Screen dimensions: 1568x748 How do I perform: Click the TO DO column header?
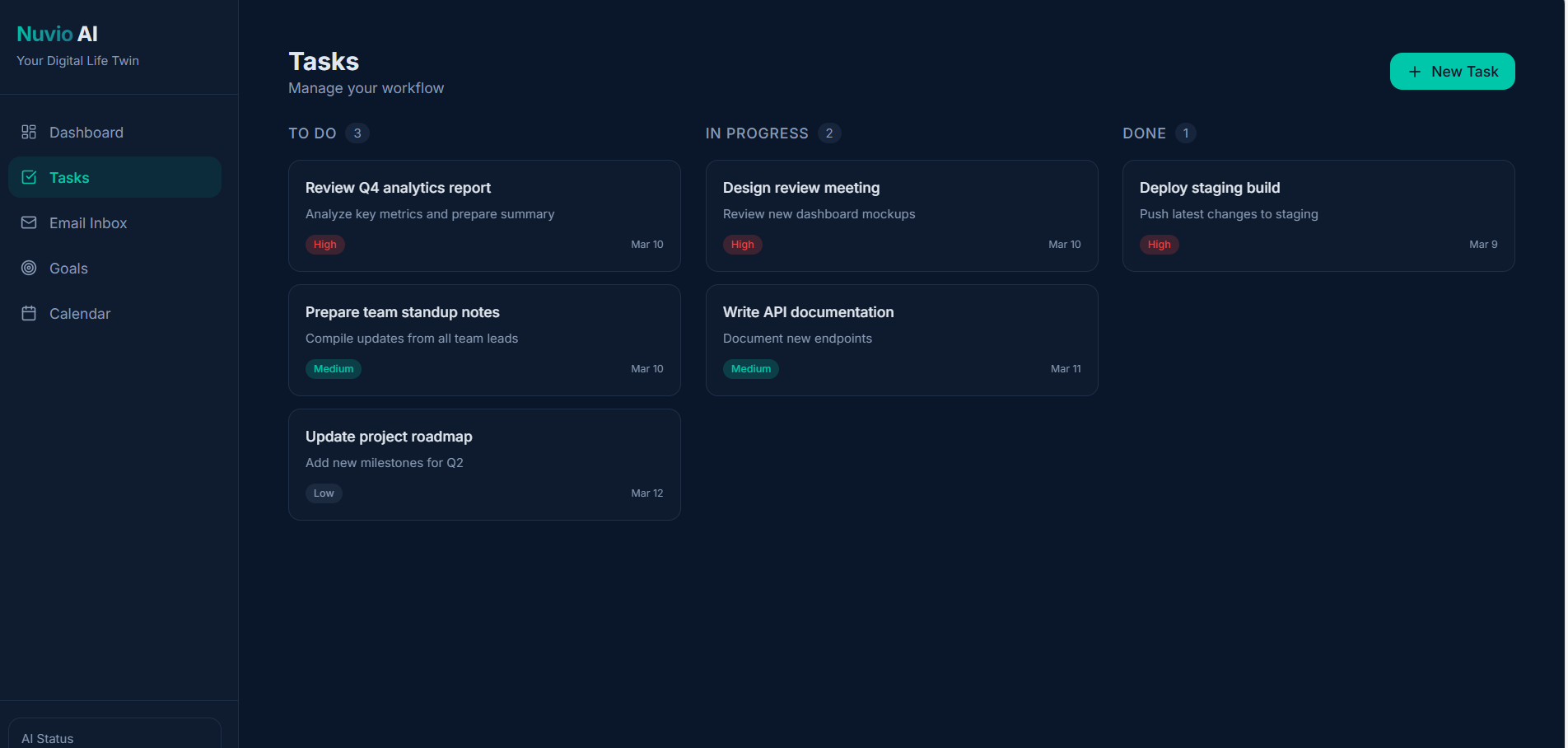(312, 133)
